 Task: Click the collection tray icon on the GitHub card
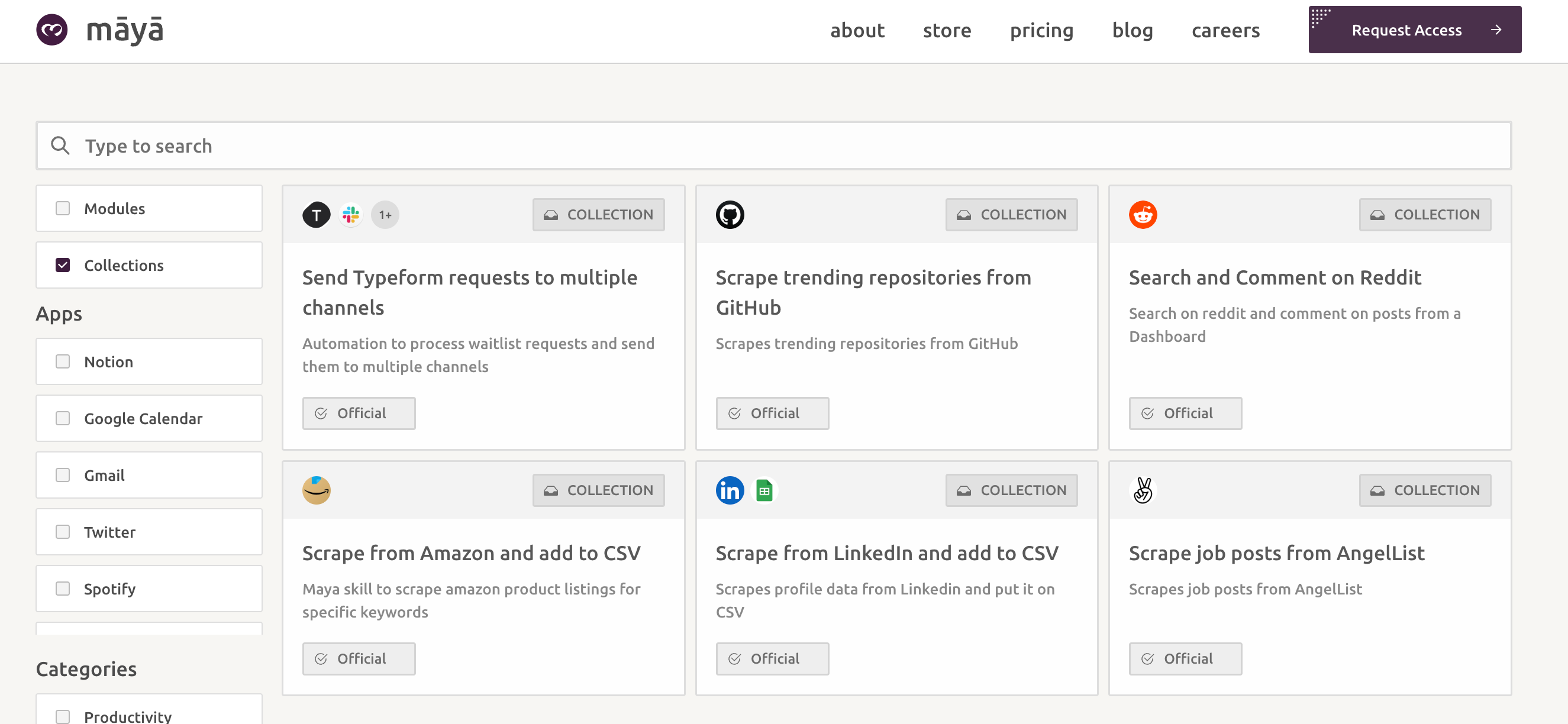coord(963,215)
